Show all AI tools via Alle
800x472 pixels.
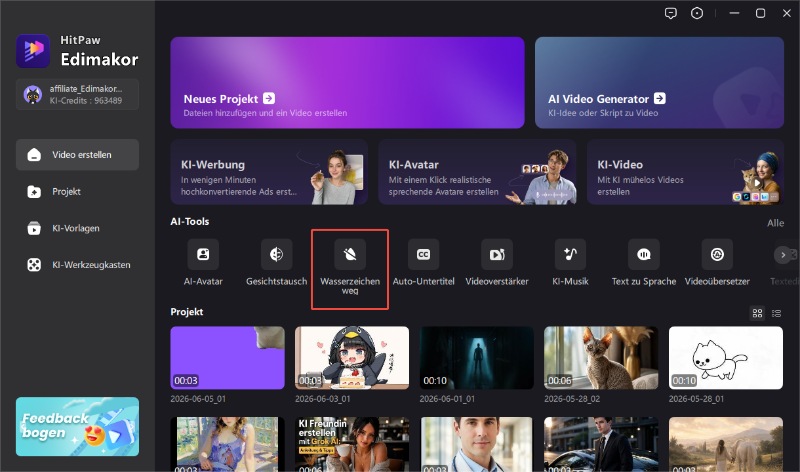[776, 223]
